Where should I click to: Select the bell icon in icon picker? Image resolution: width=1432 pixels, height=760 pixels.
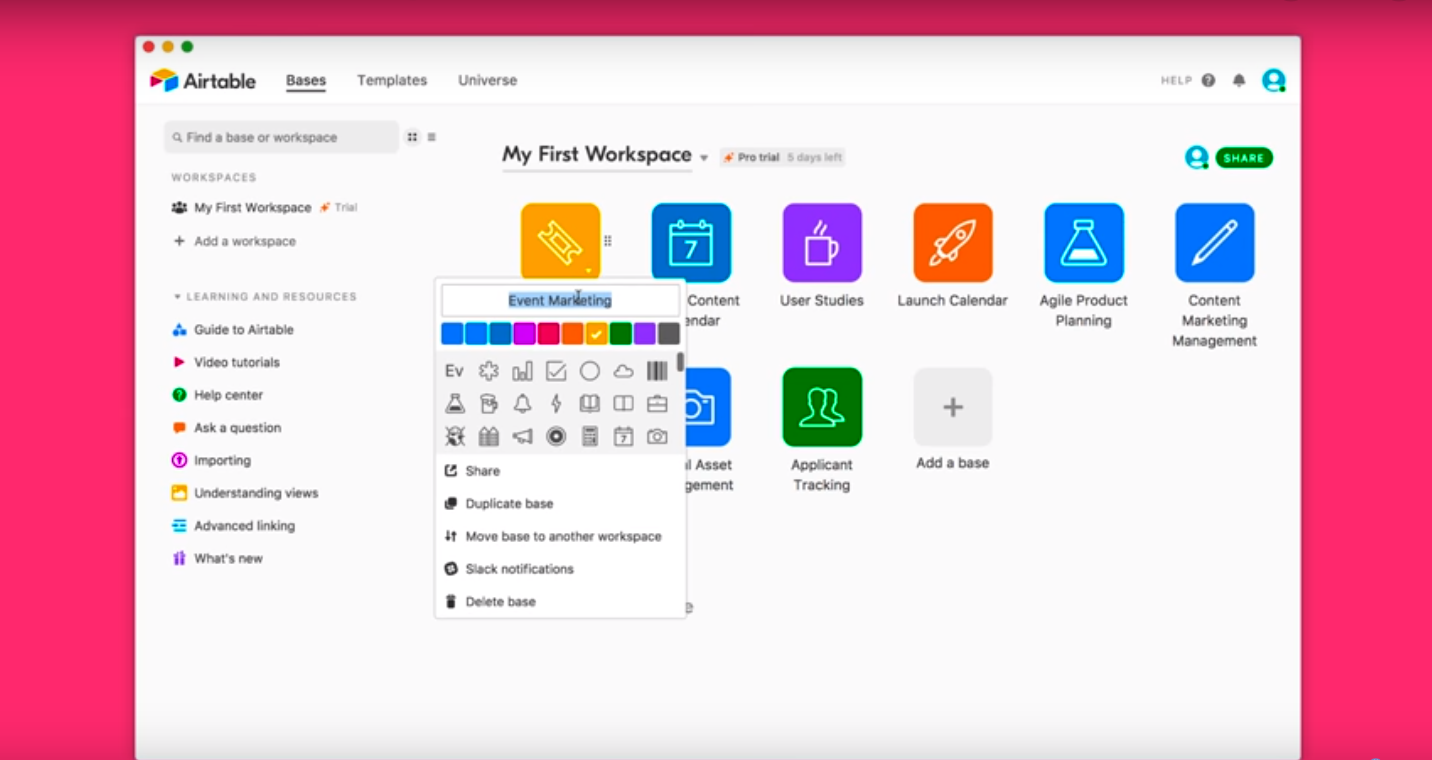point(522,404)
